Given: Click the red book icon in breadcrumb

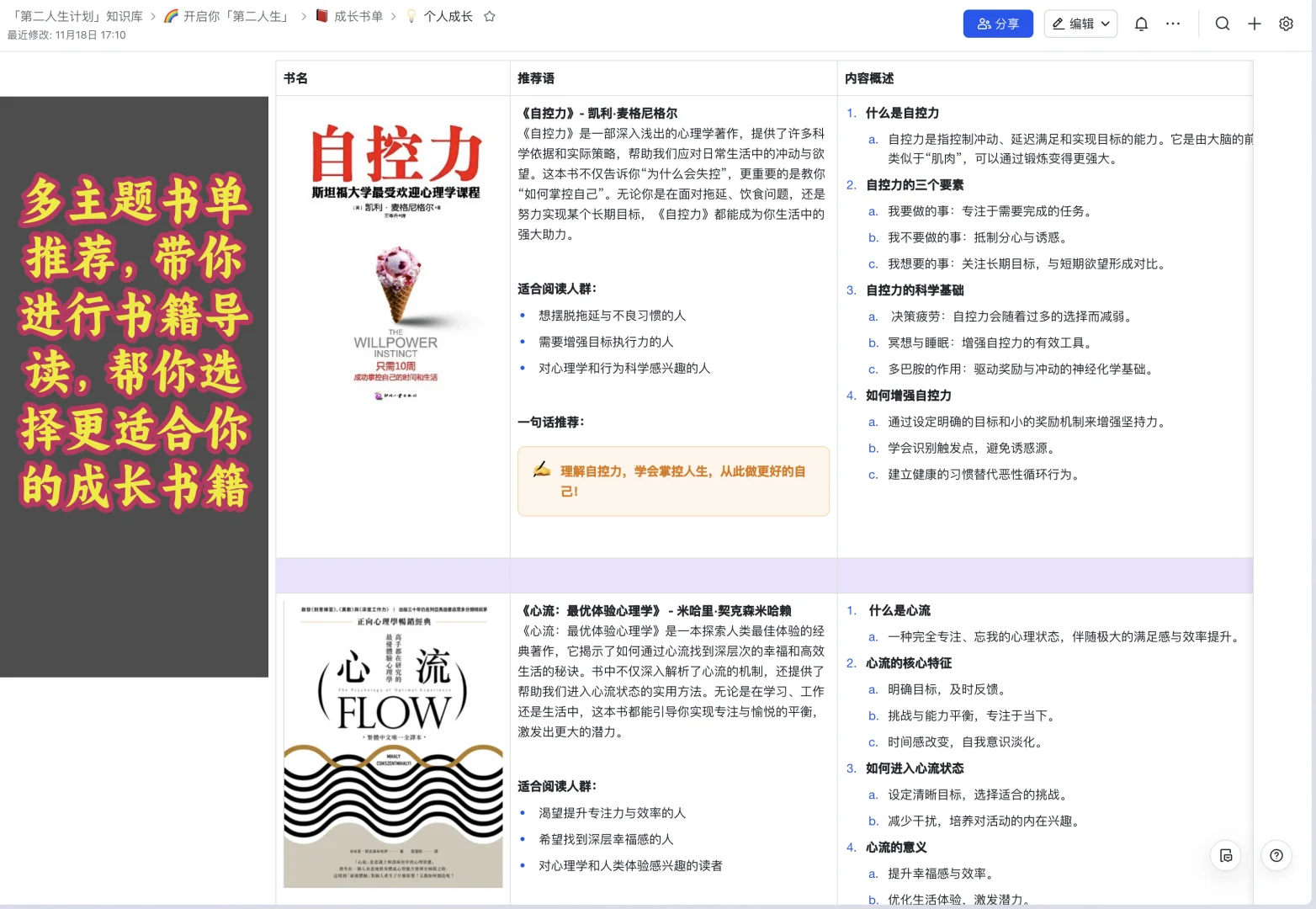Looking at the screenshot, I should pyautogui.click(x=322, y=16).
